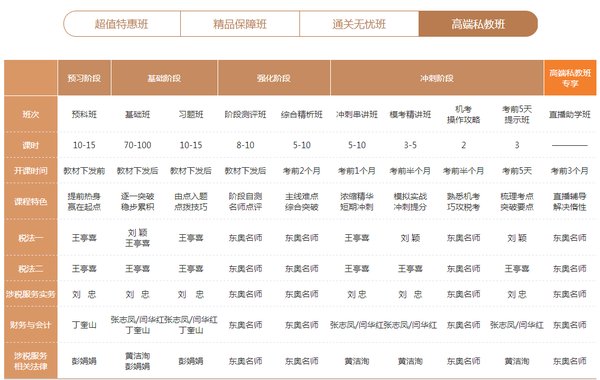Image resolution: width=600 pixels, height=380 pixels.
Task: Click the 8-10 hours value
Action: (245, 145)
